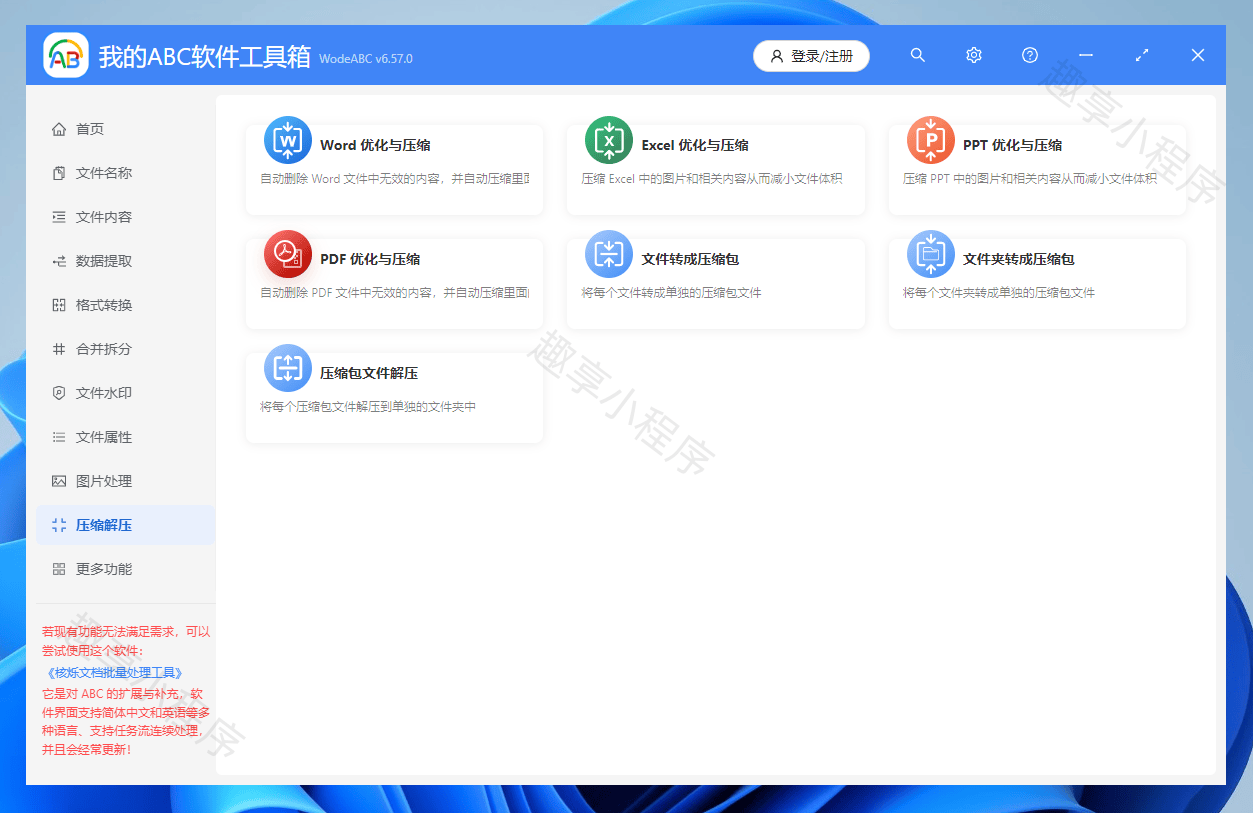1253x813 pixels.
Task: Click the home icon beside 首页
Action: 59,129
